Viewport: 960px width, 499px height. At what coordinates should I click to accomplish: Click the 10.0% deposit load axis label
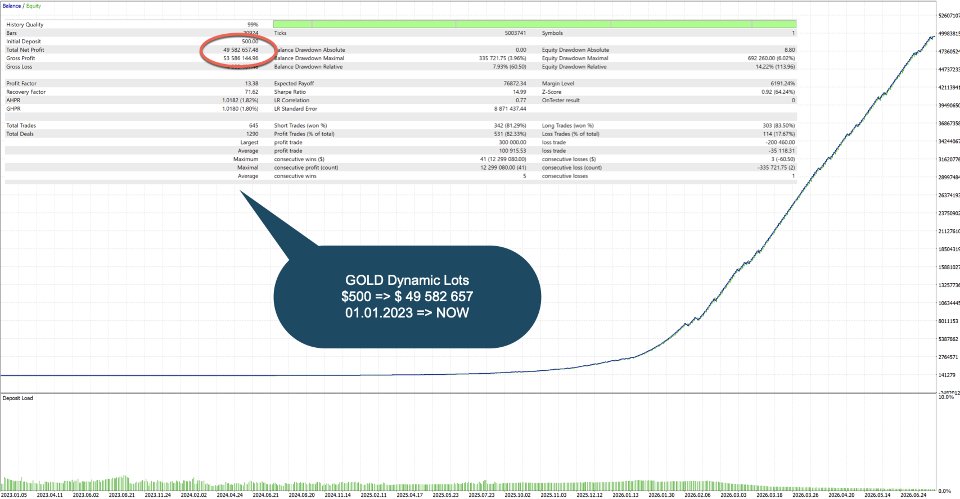(x=945, y=397)
